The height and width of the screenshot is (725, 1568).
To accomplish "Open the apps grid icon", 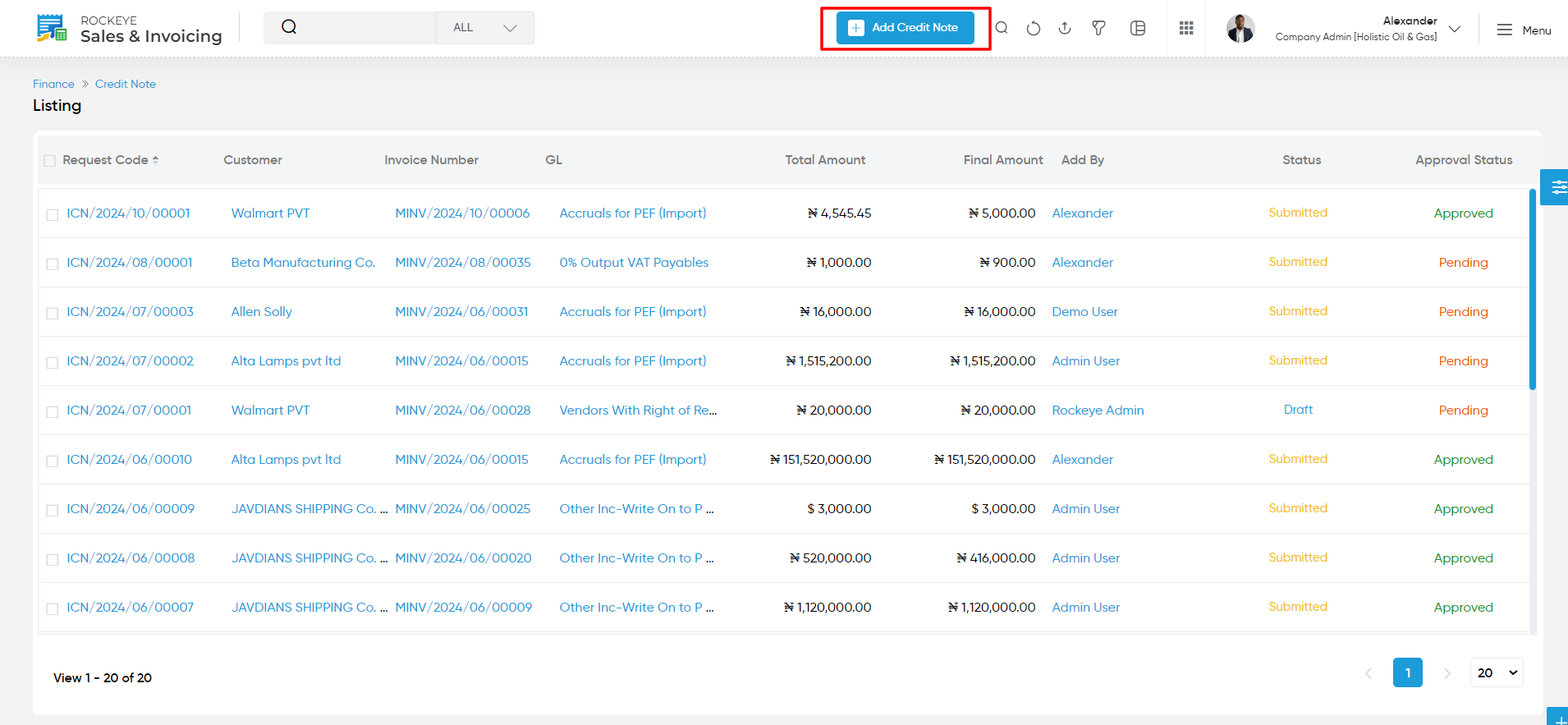I will 1186,28.
